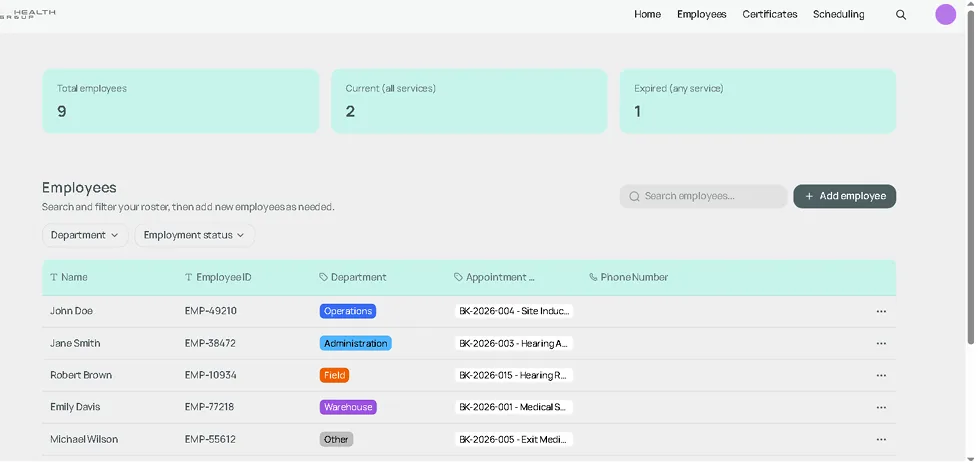978x465 pixels.
Task: Click employee ID EMP-10934
Action: [x=211, y=375]
